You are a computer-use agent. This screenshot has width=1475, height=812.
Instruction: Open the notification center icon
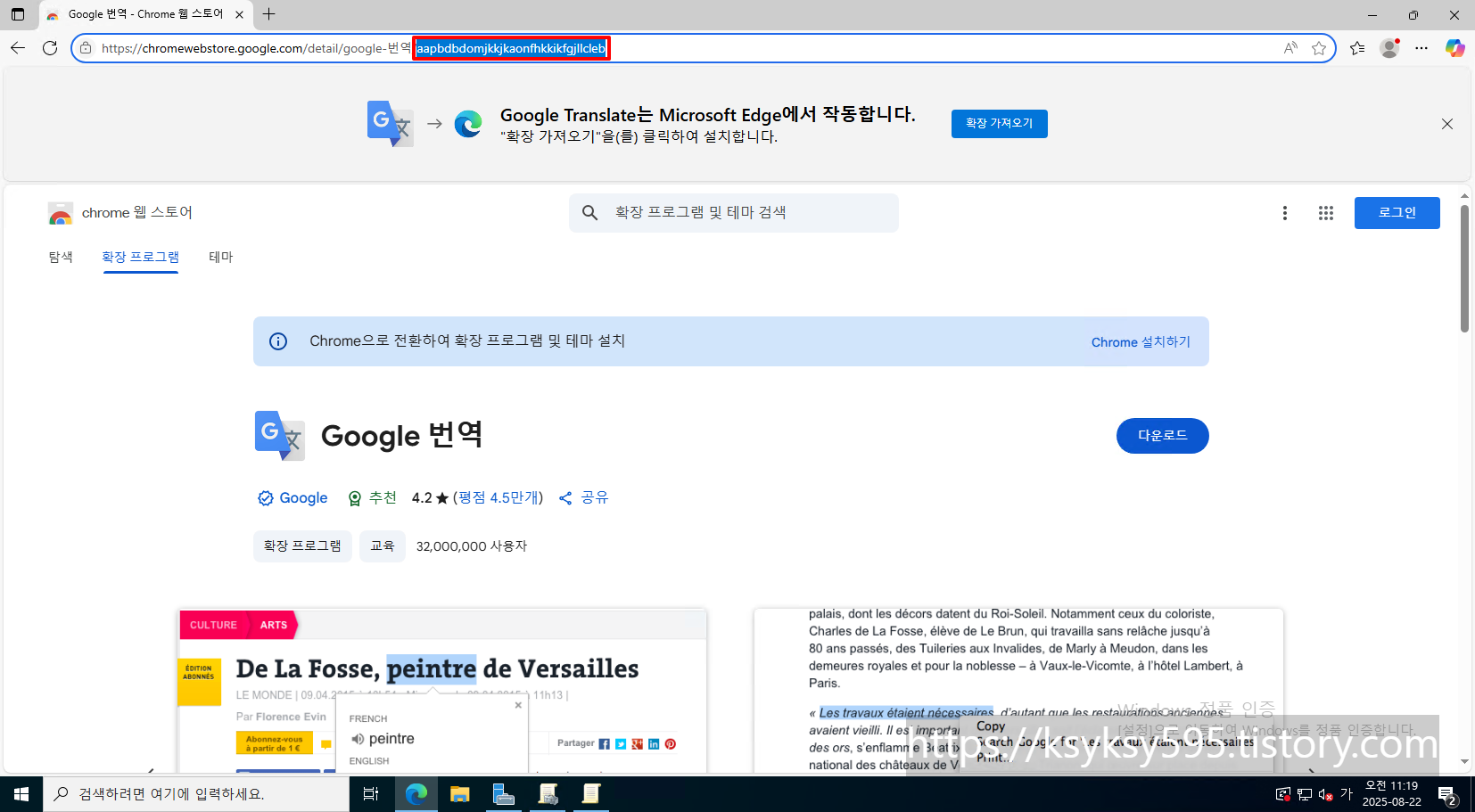click(1447, 794)
